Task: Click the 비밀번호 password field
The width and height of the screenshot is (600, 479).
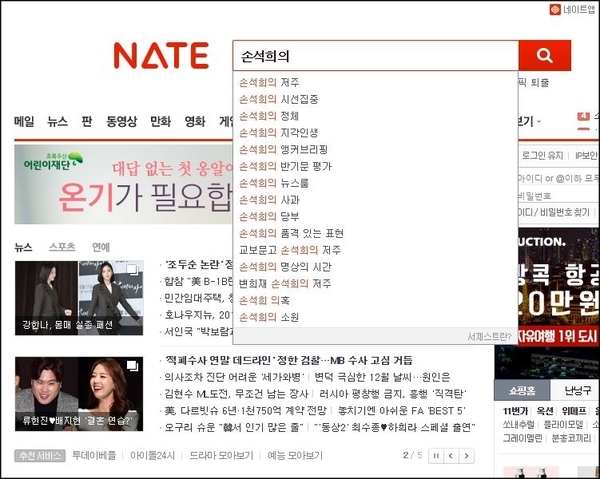Action: (559, 196)
